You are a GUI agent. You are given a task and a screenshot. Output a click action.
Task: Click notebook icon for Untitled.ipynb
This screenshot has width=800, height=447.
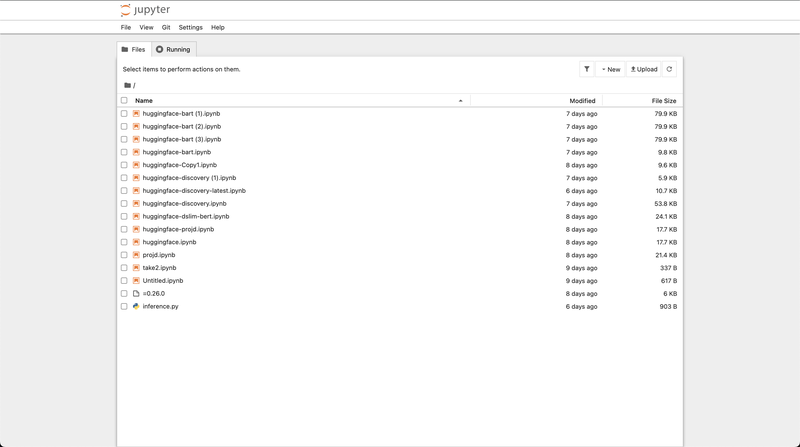136,281
